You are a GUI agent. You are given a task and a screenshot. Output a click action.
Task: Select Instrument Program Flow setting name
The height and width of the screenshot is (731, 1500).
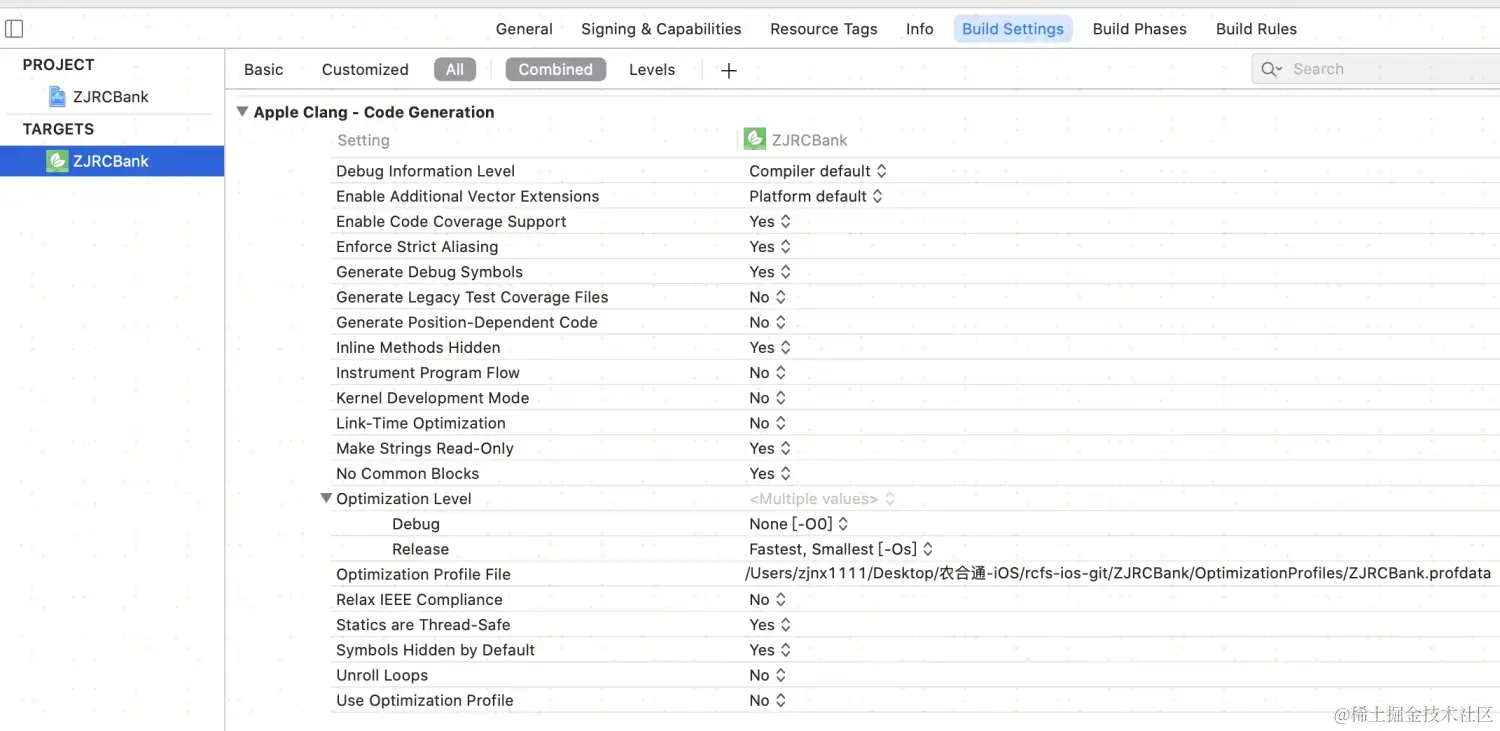pos(428,373)
